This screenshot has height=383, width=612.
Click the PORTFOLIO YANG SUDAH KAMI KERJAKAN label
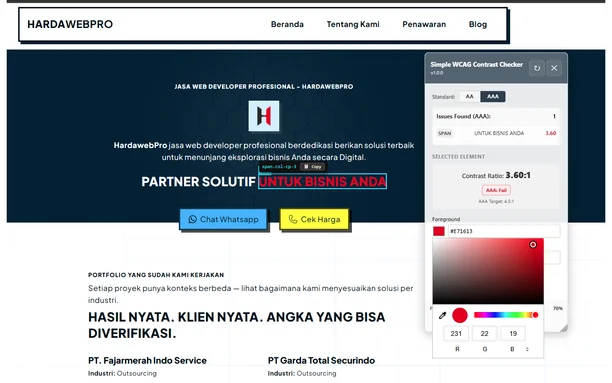click(156, 275)
